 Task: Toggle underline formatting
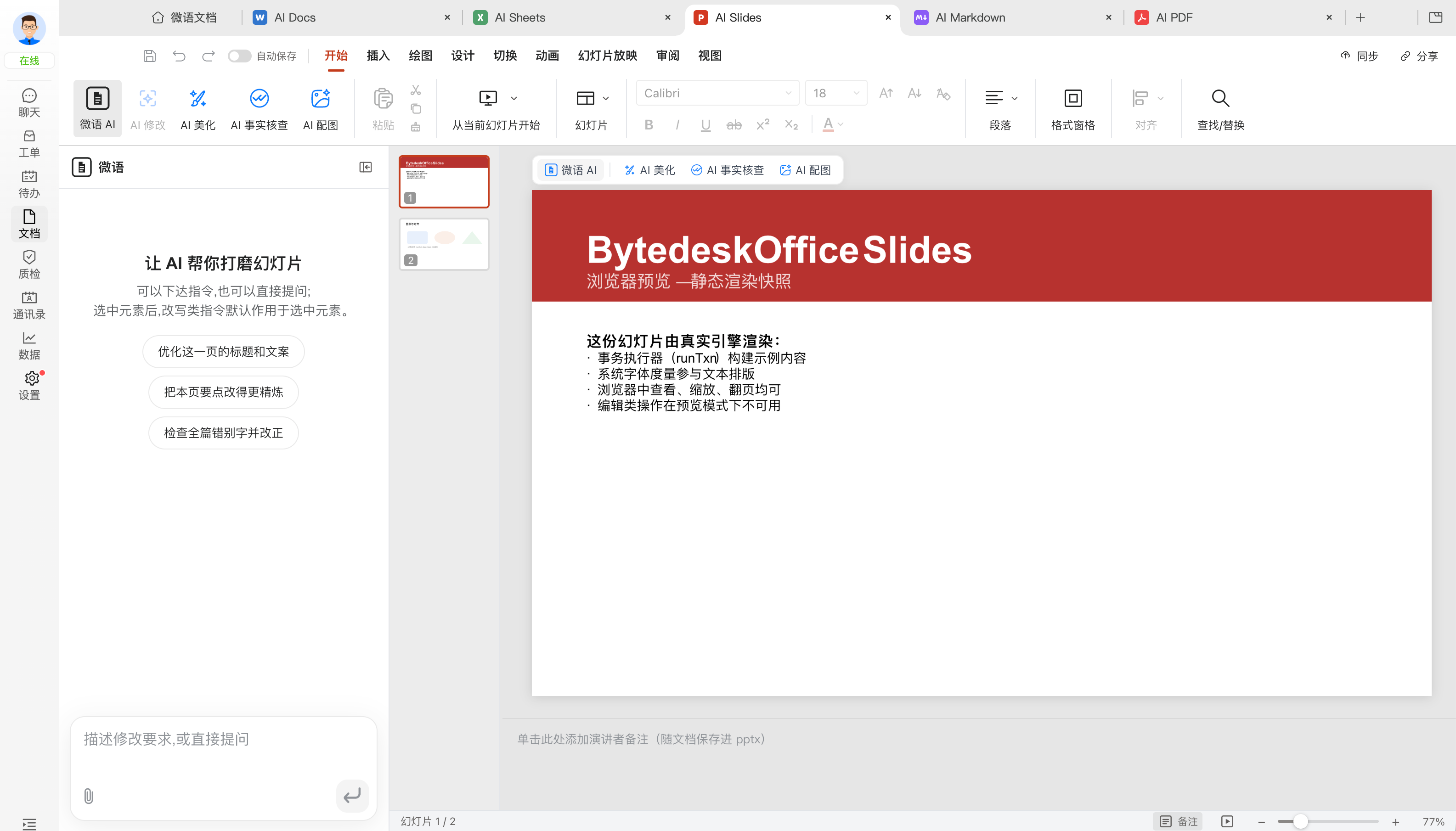click(x=706, y=124)
